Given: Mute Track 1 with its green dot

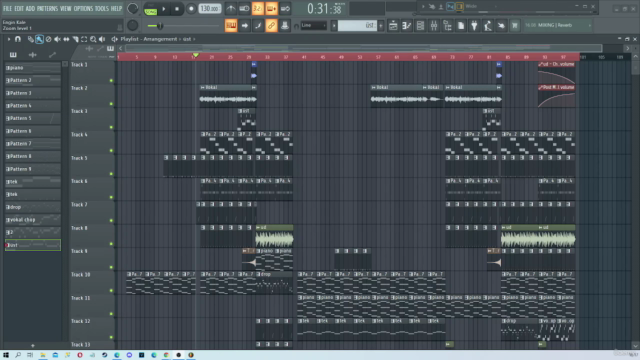Looking at the screenshot, I should click(x=111, y=80).
